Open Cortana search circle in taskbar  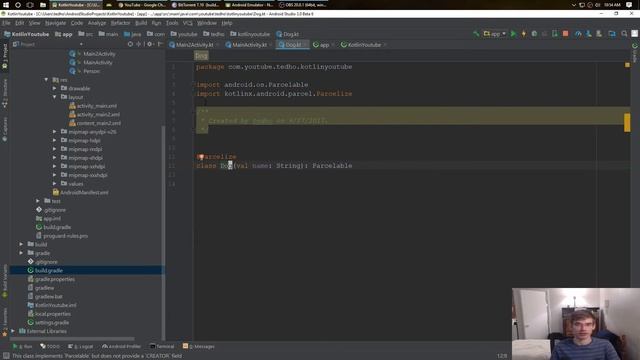coord(18,5)
